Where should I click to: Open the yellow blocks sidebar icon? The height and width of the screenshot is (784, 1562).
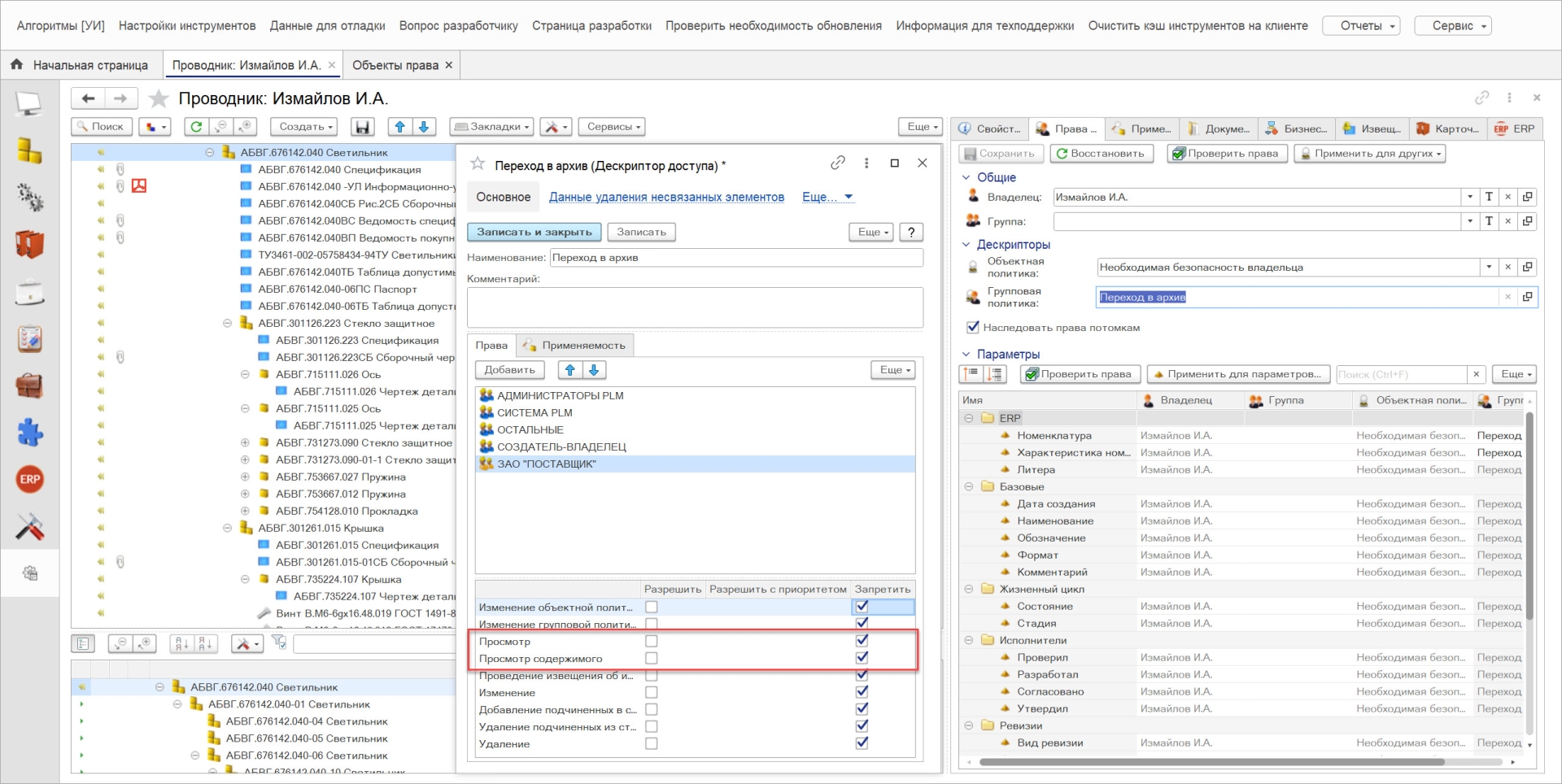pyautogui.click(x=30, y=150)
